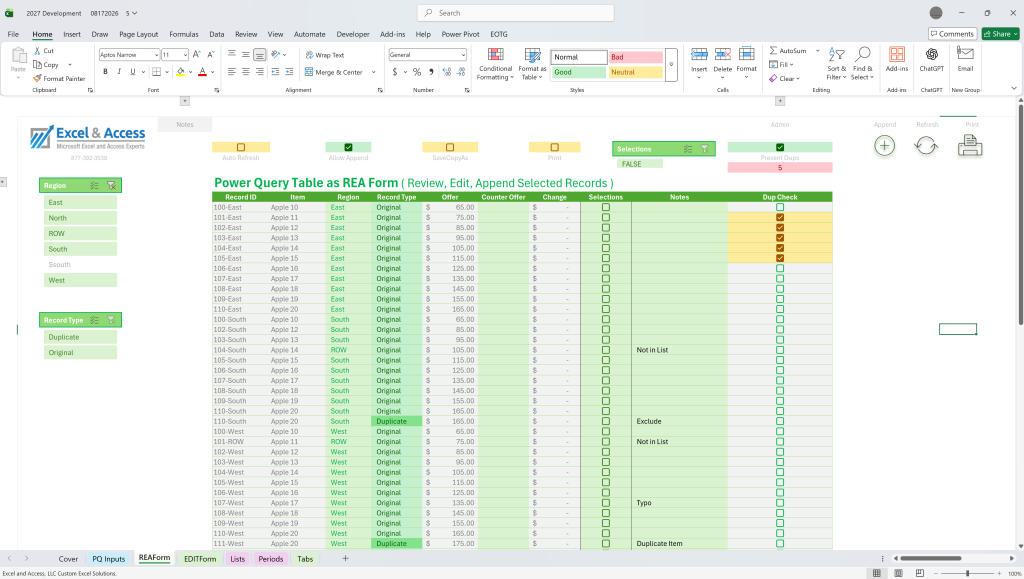Image resolution: width=1024 pixels, height=579 pixels.
Task: Toggle the yellow Print checkbox
Action: tap(554, 148)
